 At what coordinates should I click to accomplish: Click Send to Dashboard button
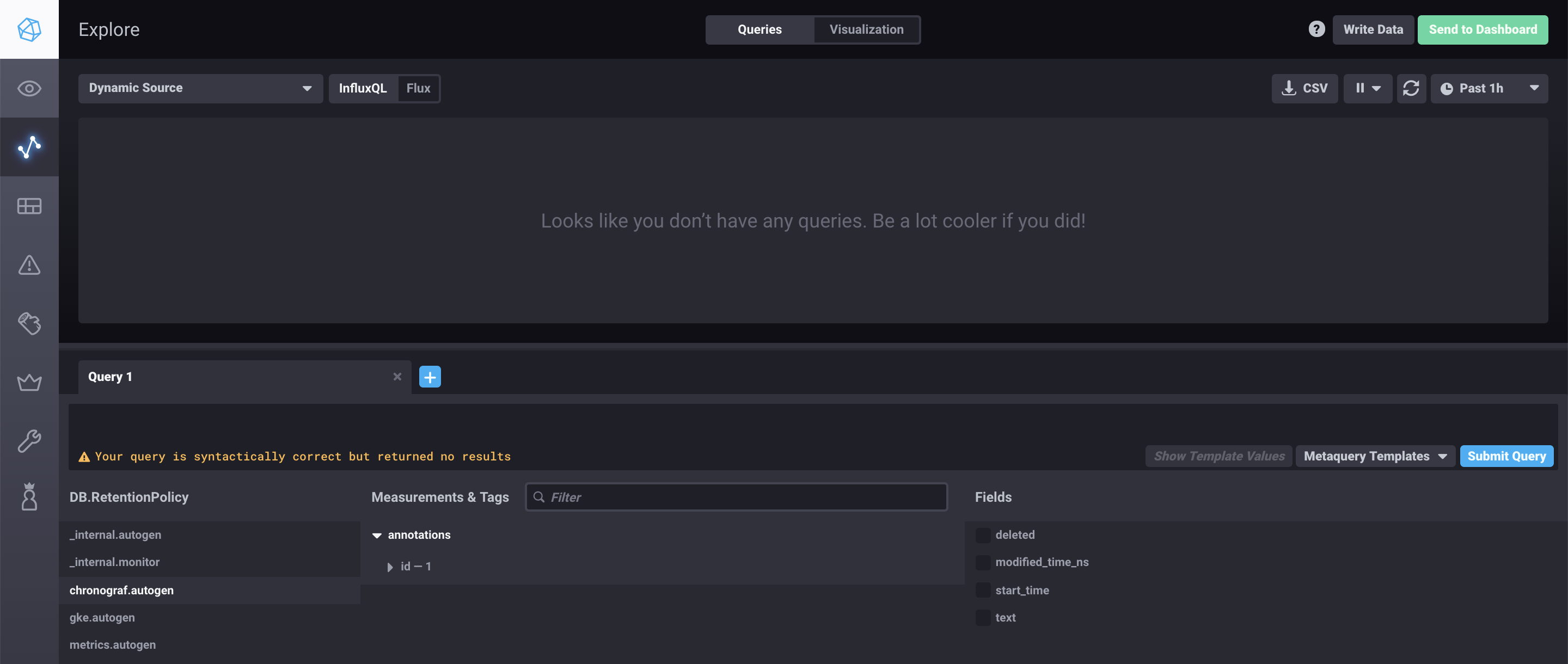1482,29
